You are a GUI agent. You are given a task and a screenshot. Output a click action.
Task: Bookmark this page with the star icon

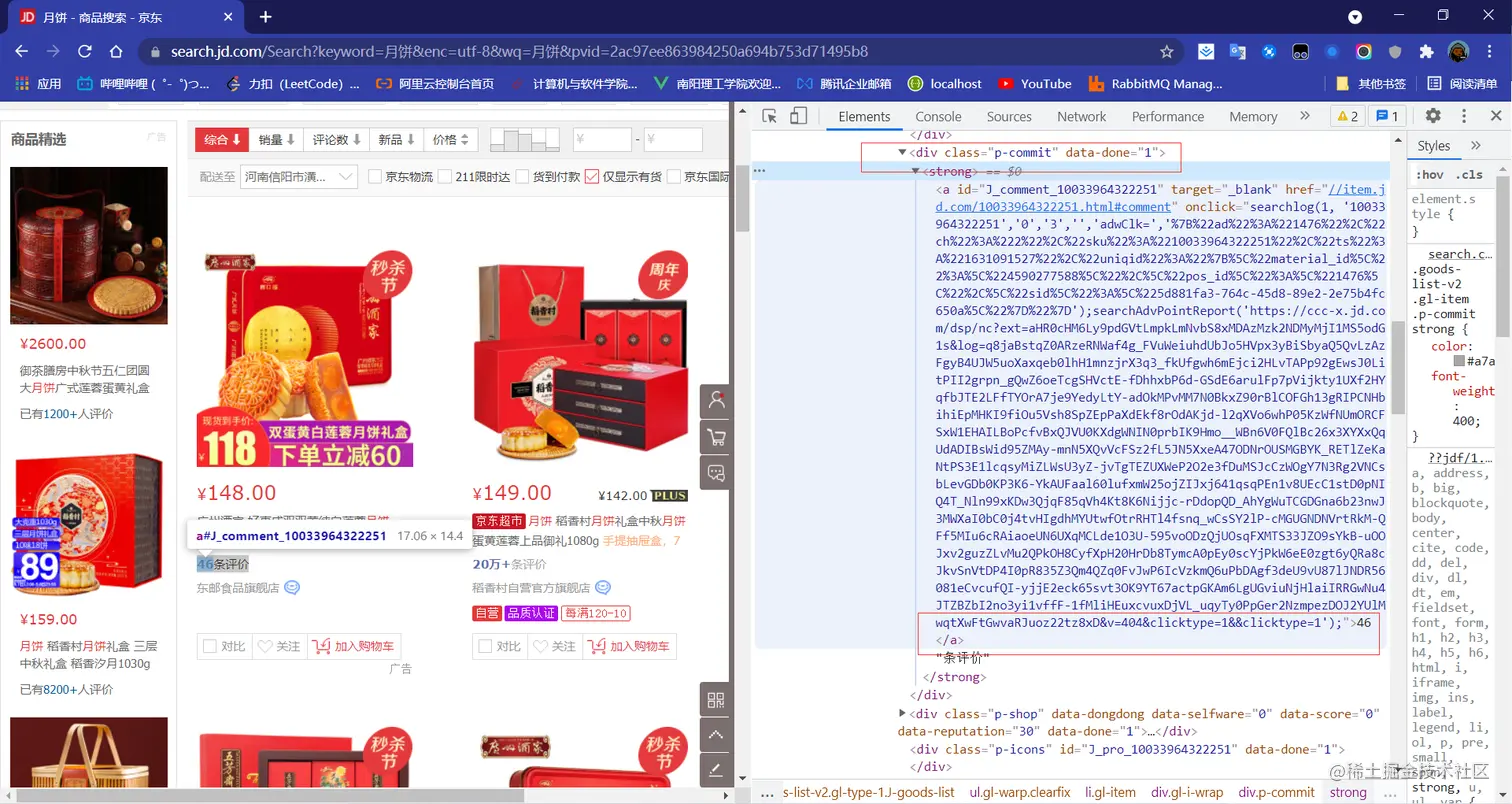1167,51
